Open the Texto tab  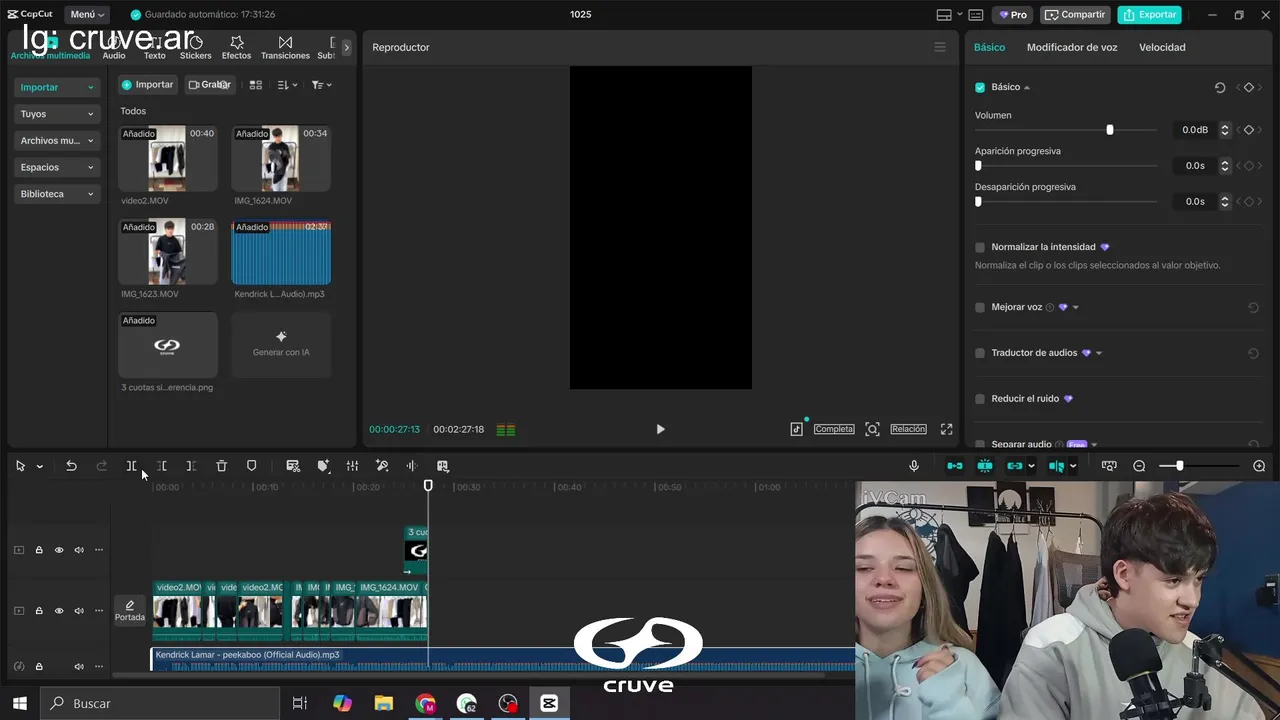tap(154, 47)
